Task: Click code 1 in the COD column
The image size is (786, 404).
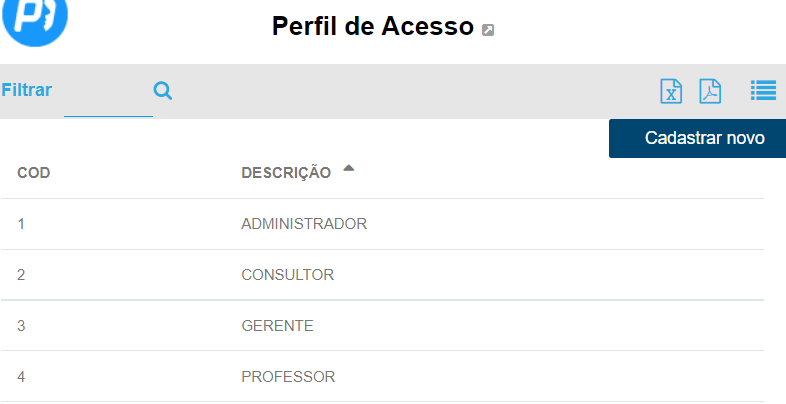Action: tap(22, 224)
